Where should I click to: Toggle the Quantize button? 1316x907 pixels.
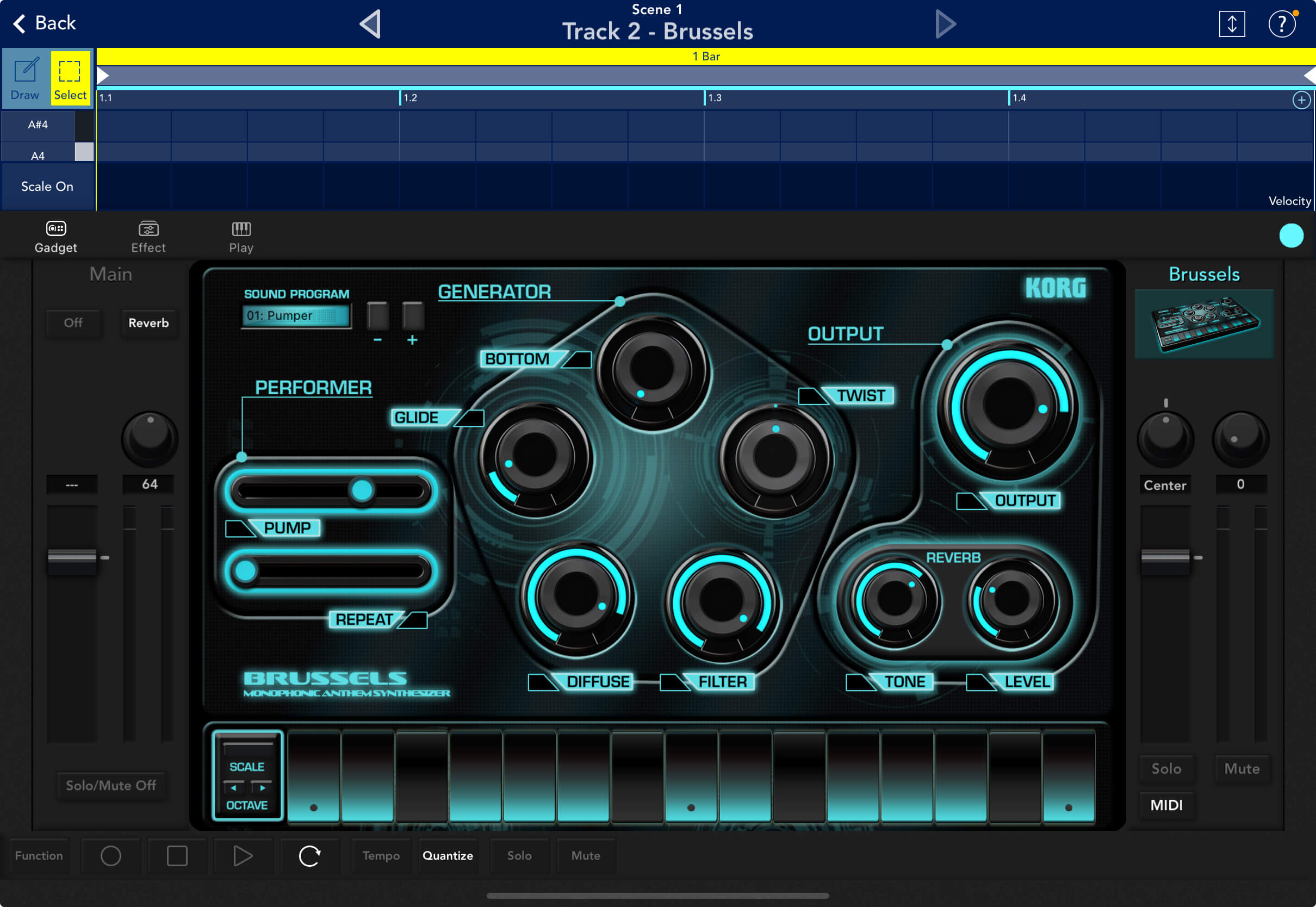(x=448, y=855)
